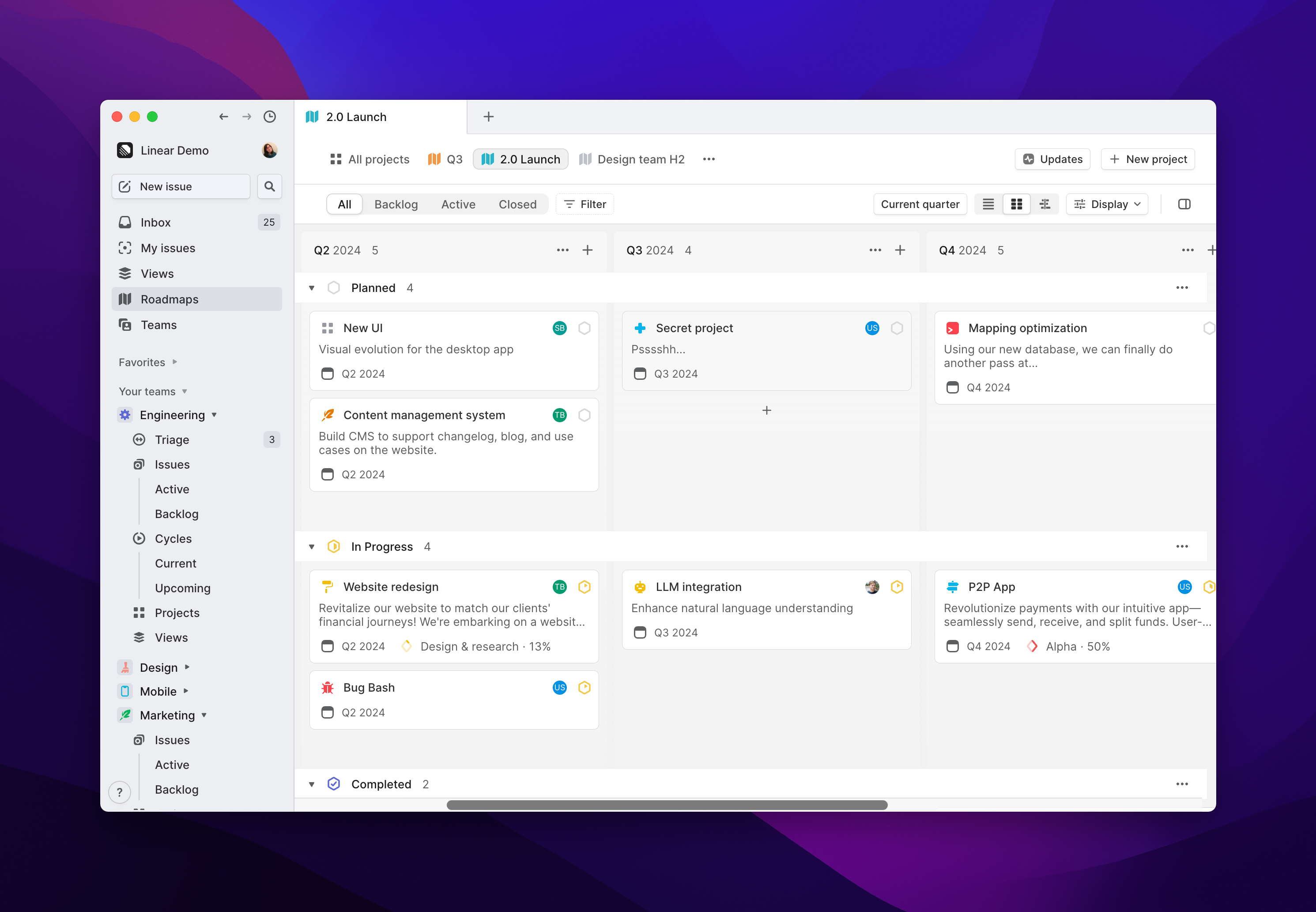The height and width of the screenshot is (912, 1316).
Task: Open the Updates button
Action: pos(1052,159)
